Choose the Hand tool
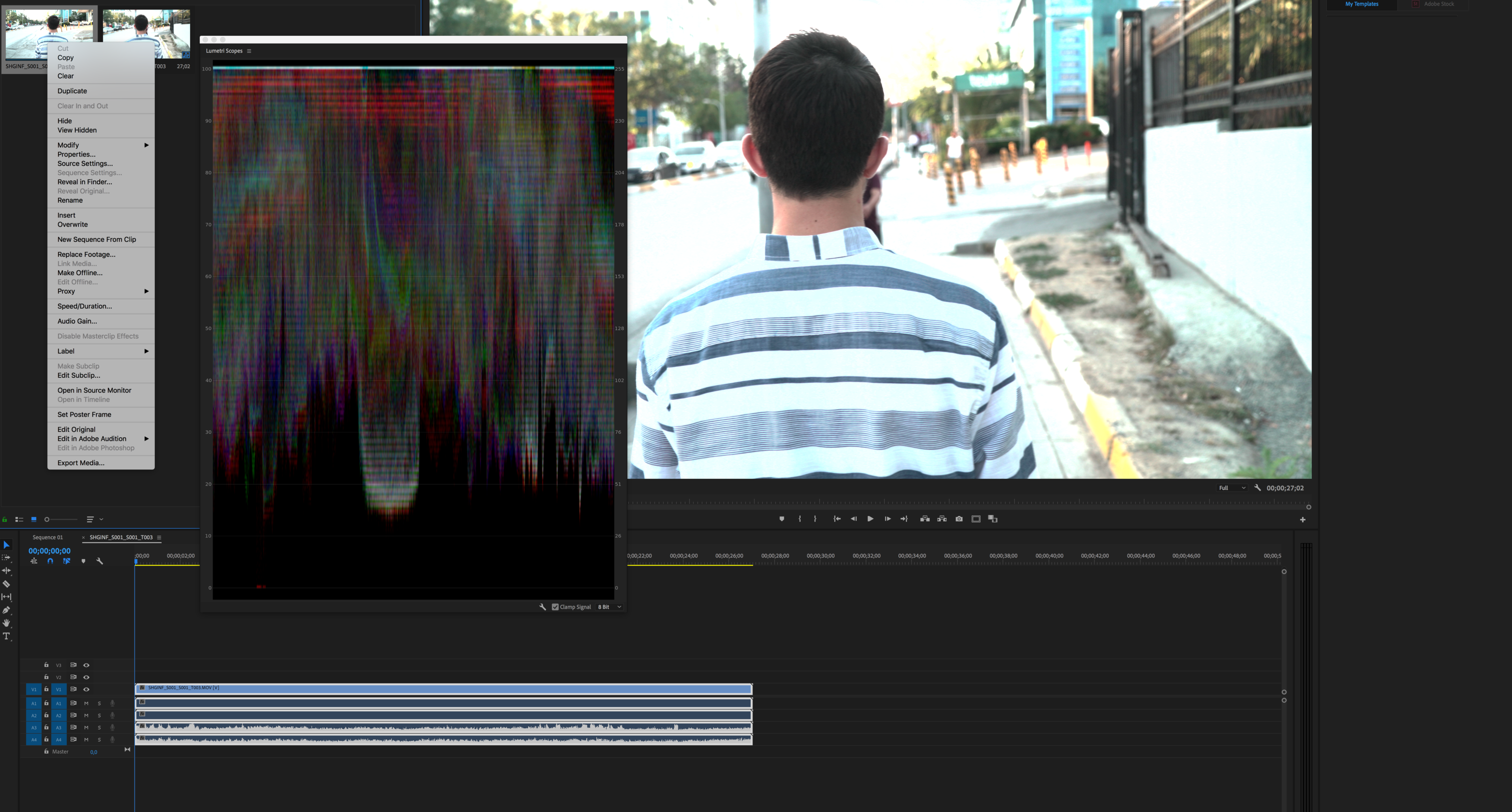Viewport: 1512px width, 812px height. 6,623
